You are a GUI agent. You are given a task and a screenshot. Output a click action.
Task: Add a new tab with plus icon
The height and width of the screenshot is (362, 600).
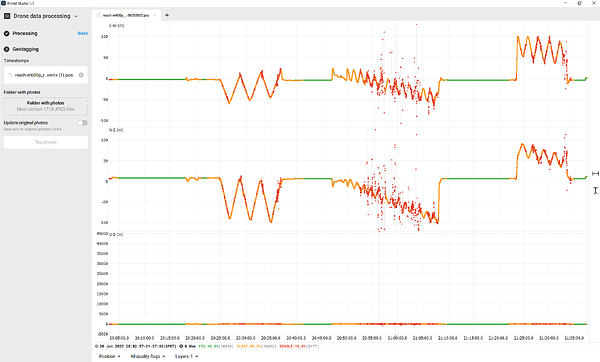tap(167, 15)
